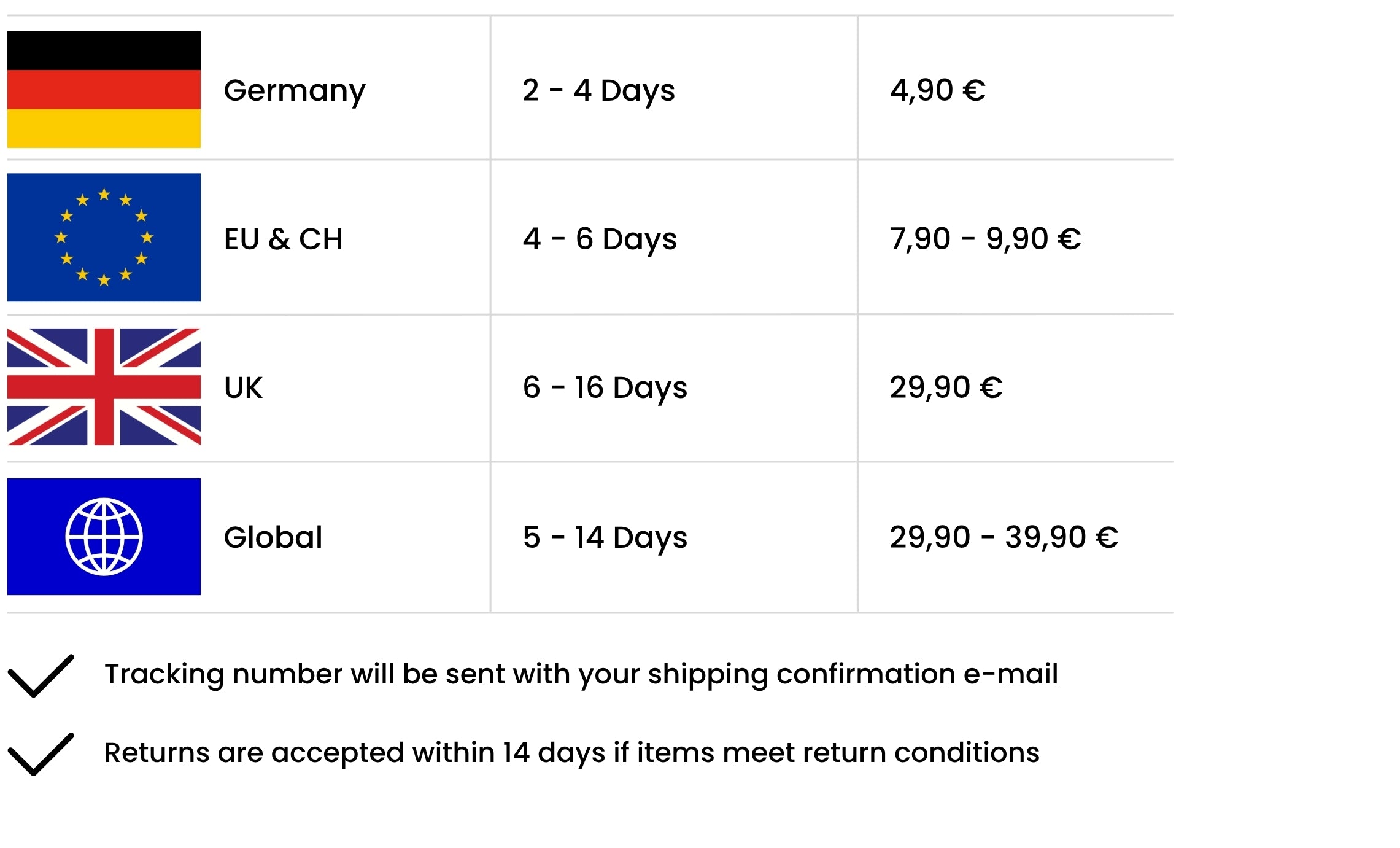1400x848 pixels.
Task: Click the 4 - 6 Days delivery time
Action: (599, 239)
